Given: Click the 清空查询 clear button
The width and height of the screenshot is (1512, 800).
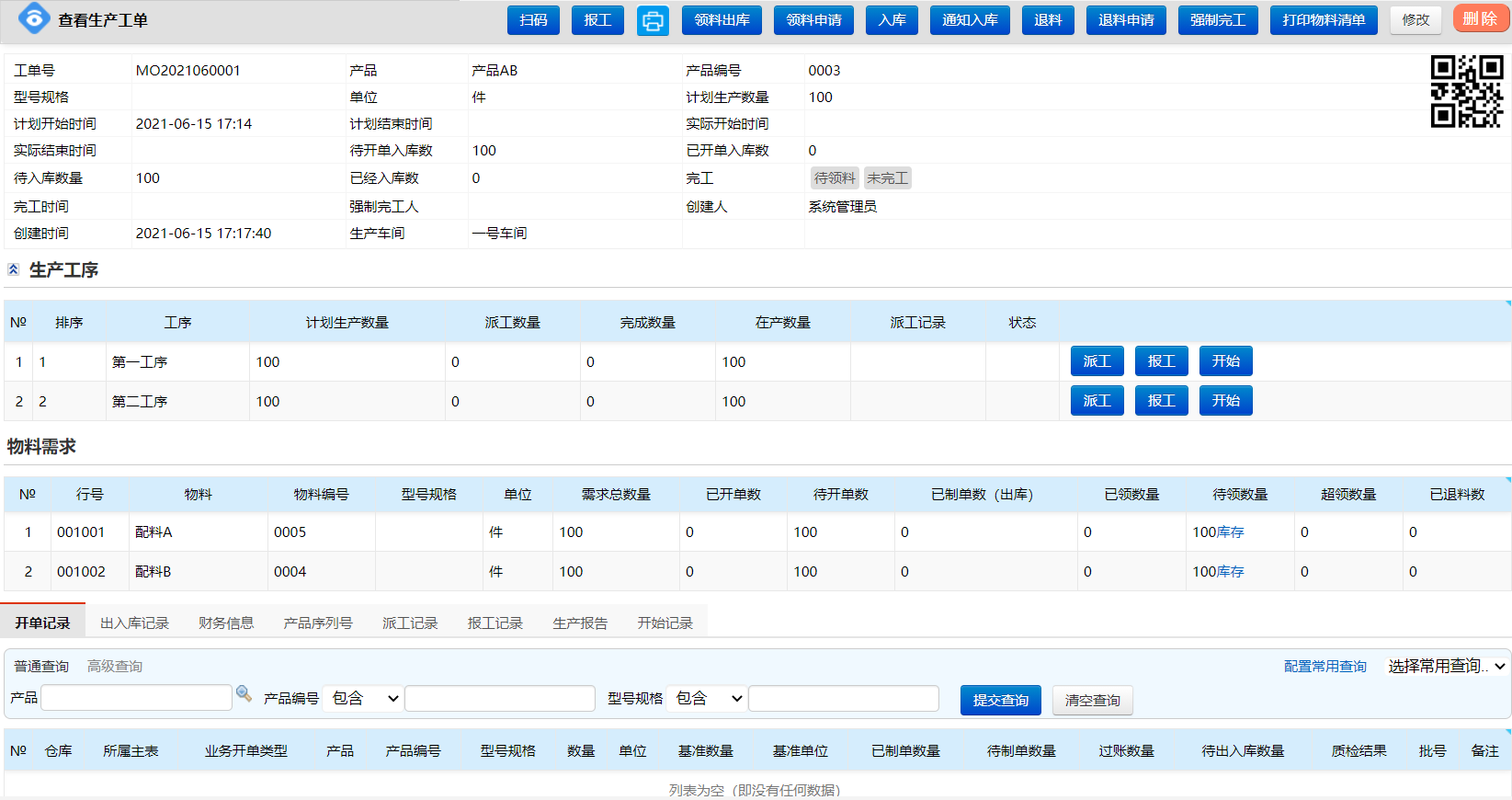Looking at the screenshot, I should tap(1093, 701).
